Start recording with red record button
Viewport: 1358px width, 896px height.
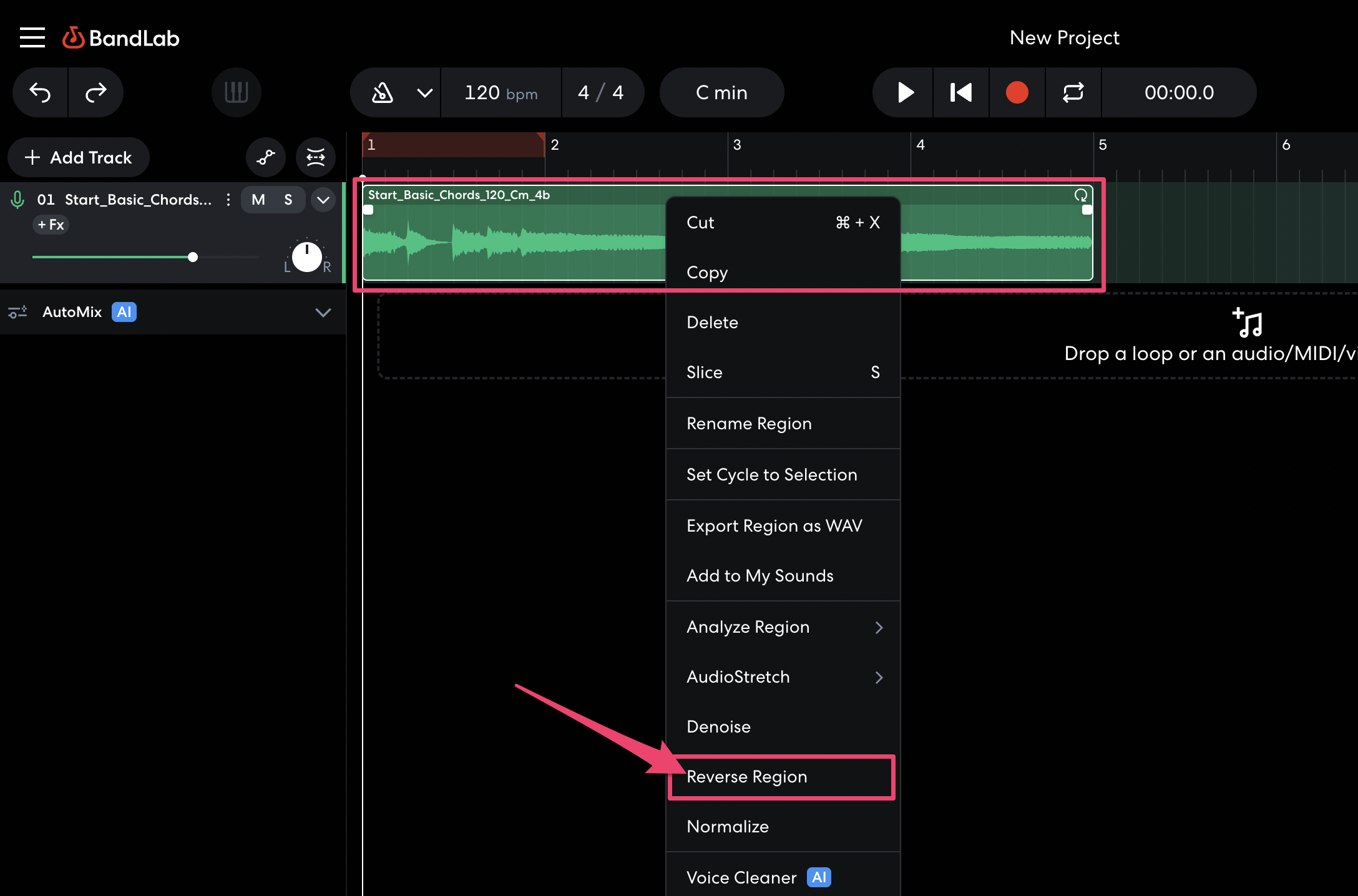coord(1017,92)
